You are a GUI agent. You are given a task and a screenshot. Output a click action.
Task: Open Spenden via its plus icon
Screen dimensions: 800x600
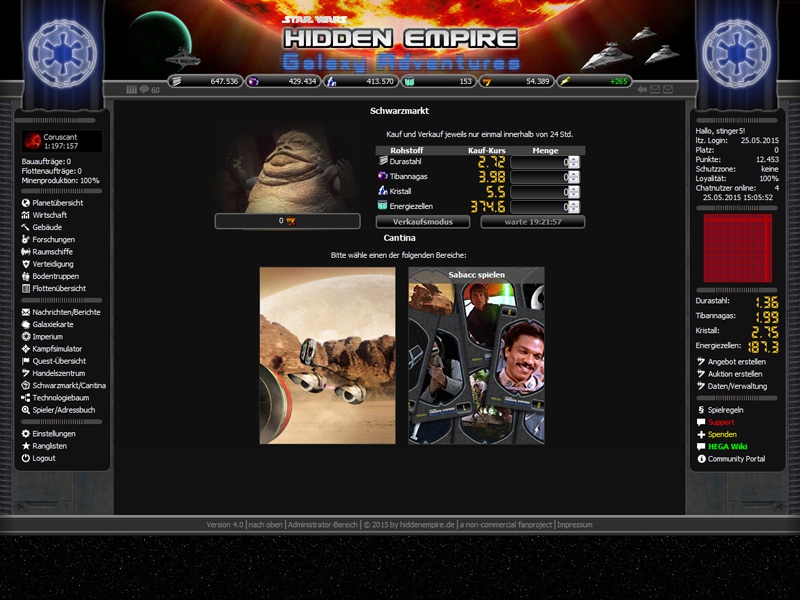coord(701,434)
